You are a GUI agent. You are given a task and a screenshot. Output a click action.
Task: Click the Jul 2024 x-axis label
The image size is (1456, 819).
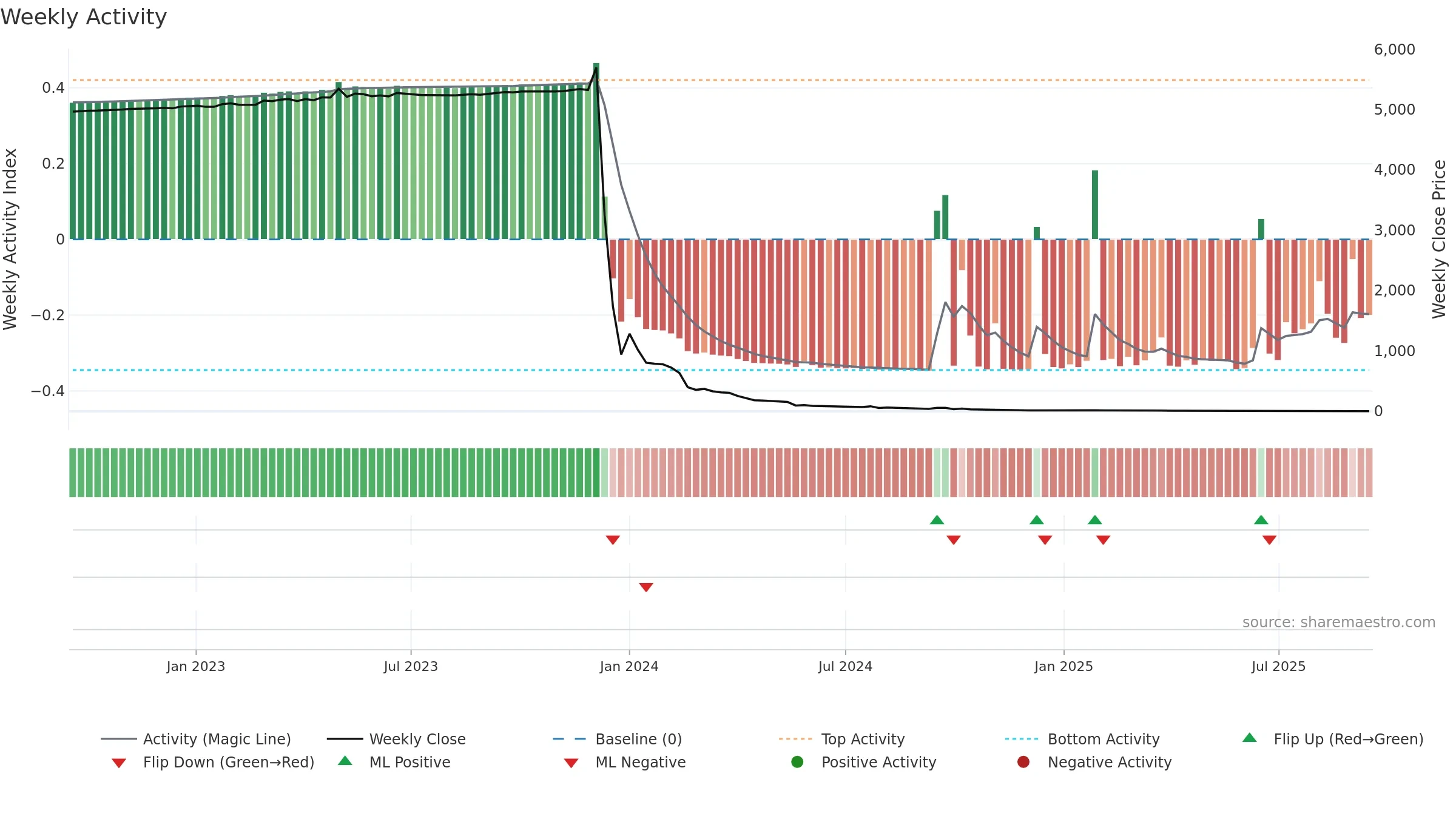pyautogui.click(x=845, y=667)
